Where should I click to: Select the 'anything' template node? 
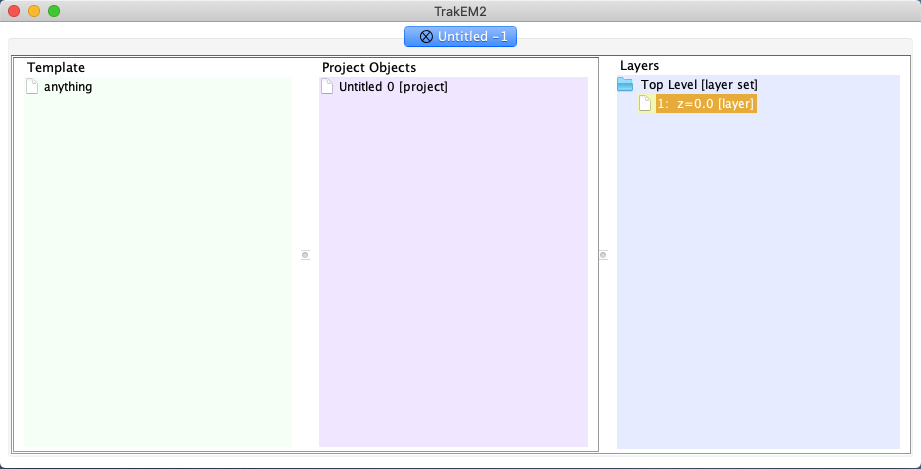coord(68,87)
